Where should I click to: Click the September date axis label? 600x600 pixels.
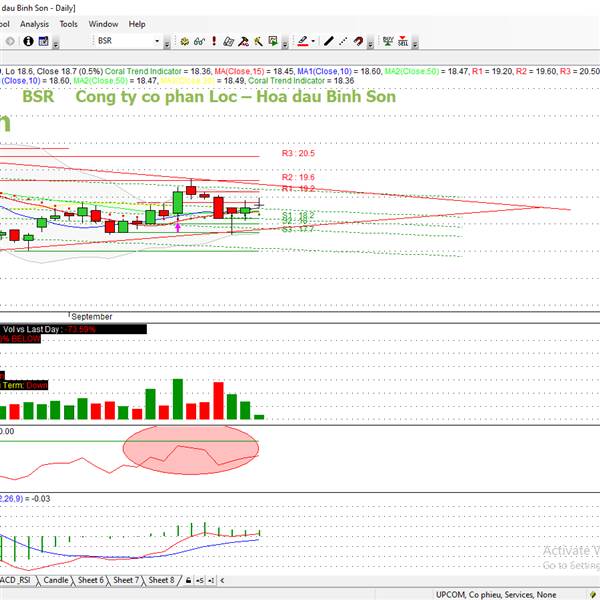point(91,317)
